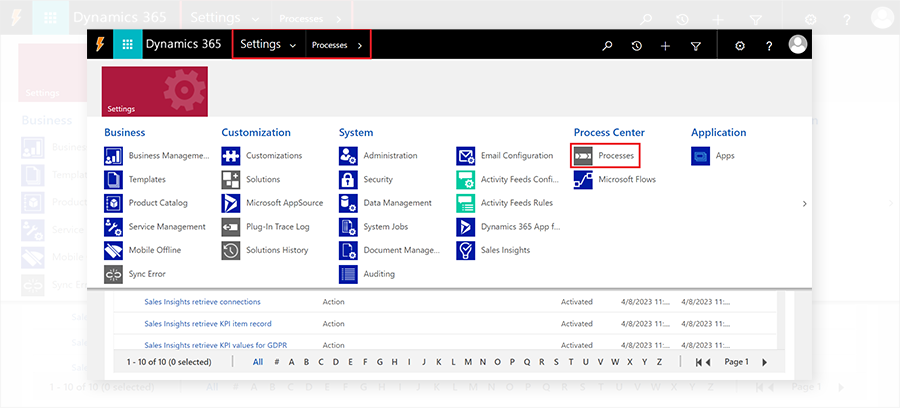Open Document Management menu entry
This screenshot has height=408, width=900.
[x=402, y=250]
